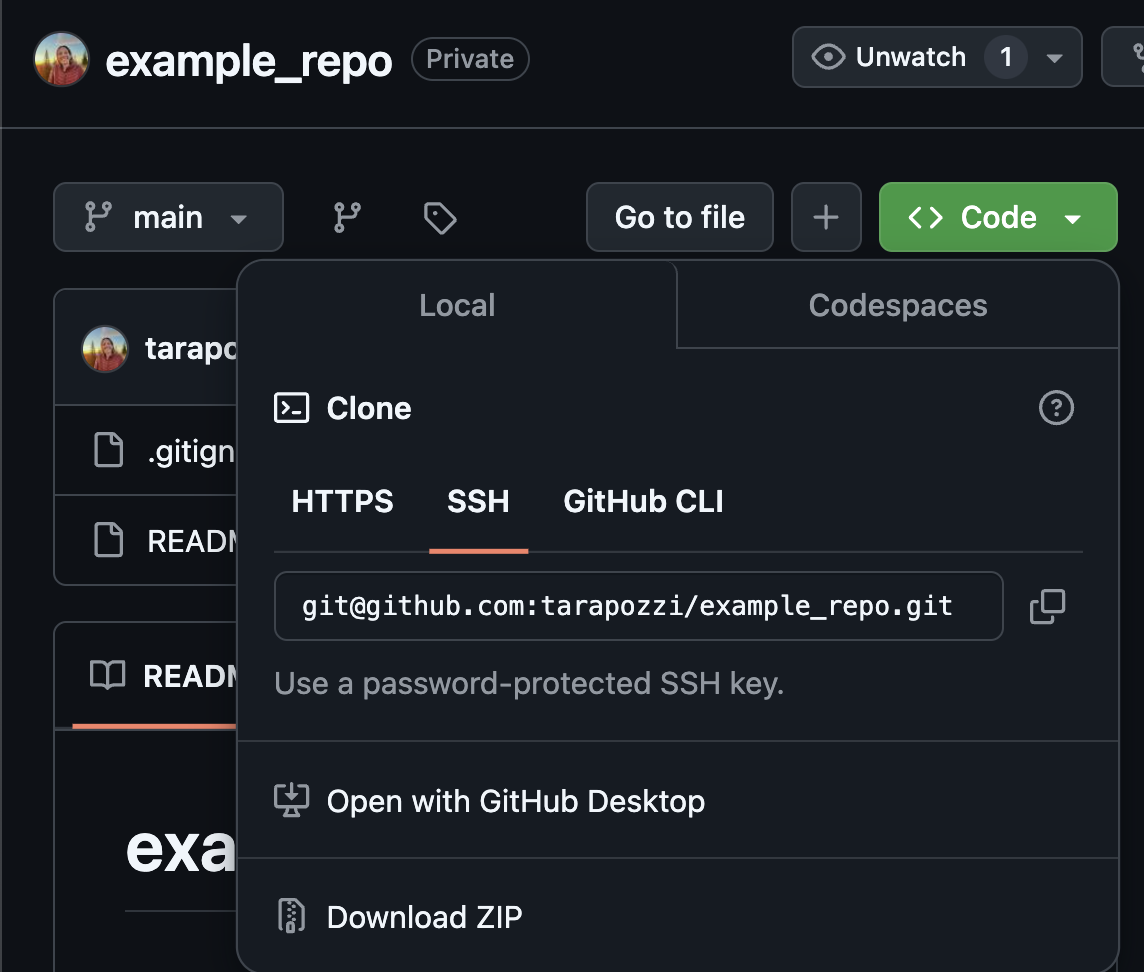This screenshot has width=1144, height=972.
Task: Select the HTTPS clone option
Action: [x=342, y=501]
